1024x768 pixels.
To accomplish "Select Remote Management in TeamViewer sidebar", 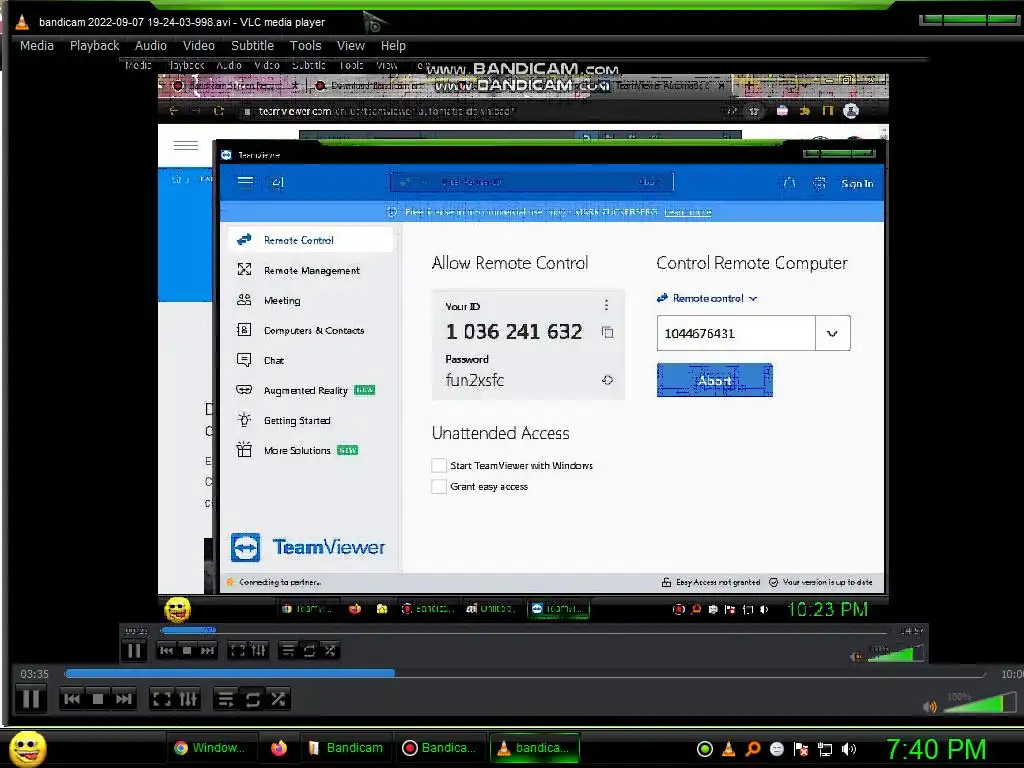I will [311, 270].
